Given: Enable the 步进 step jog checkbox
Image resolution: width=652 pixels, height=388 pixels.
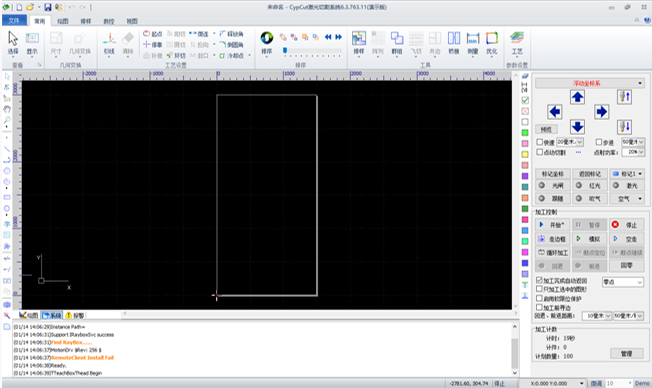Looking at the screenshot, I should coord(599,142).
